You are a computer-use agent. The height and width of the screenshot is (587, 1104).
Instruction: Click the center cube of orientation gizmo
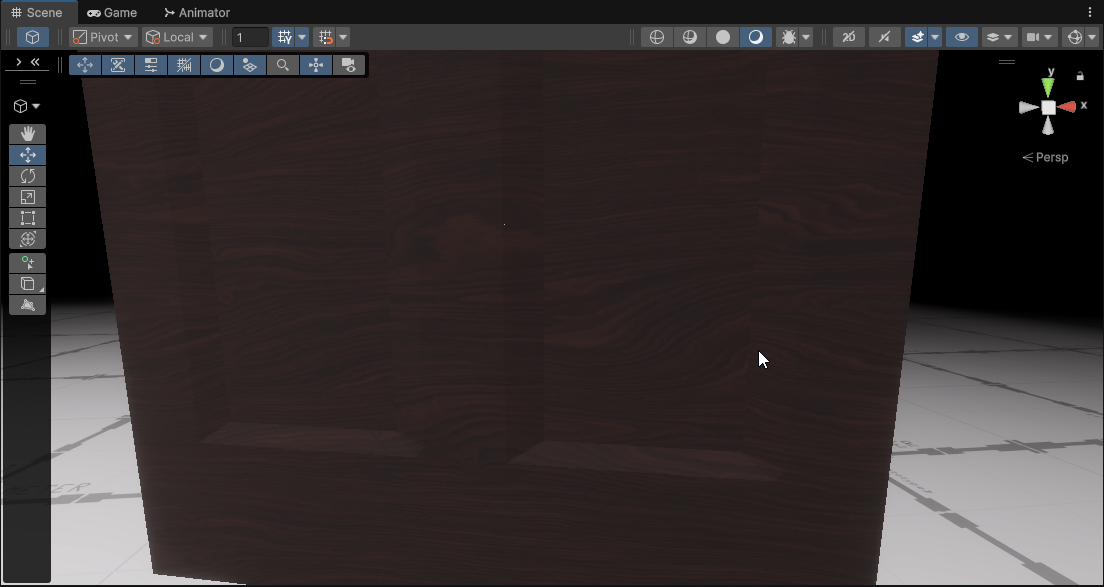click(x=1048, y=108)
